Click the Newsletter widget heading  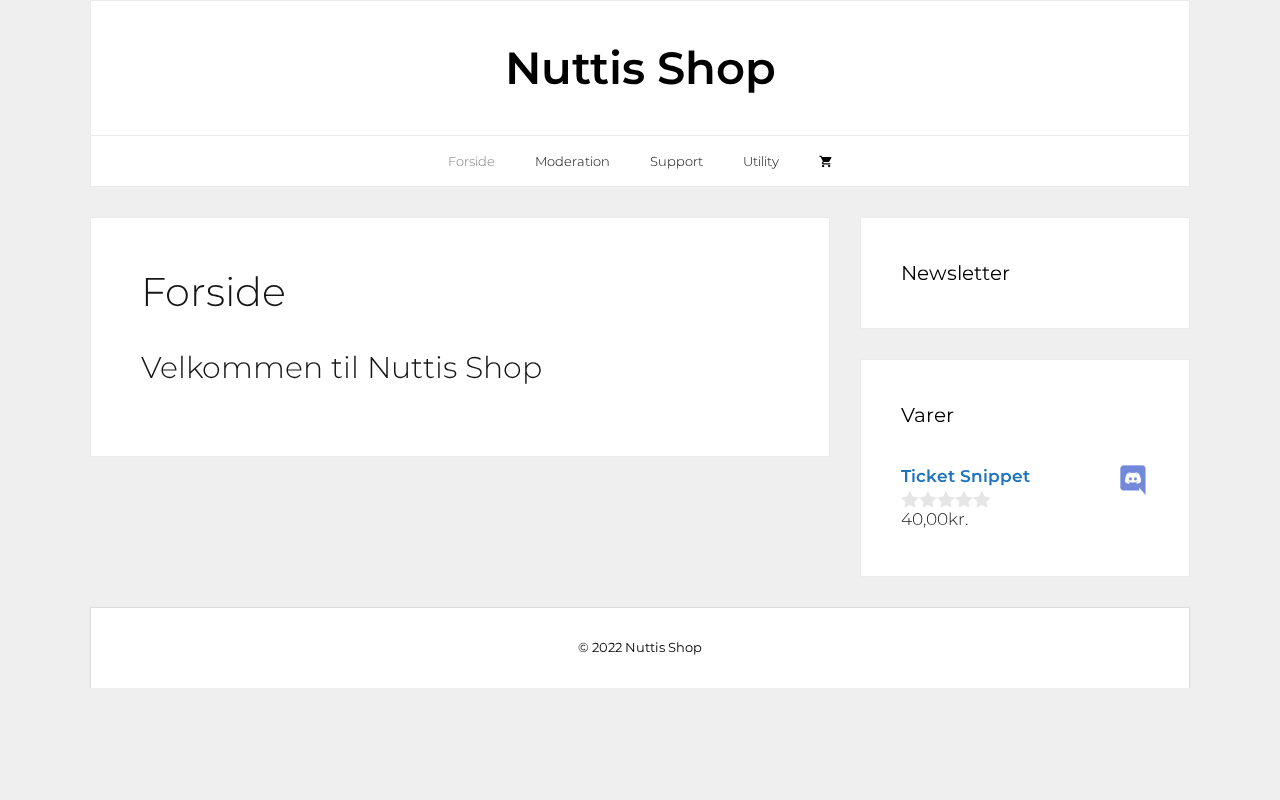pos(955,273)
